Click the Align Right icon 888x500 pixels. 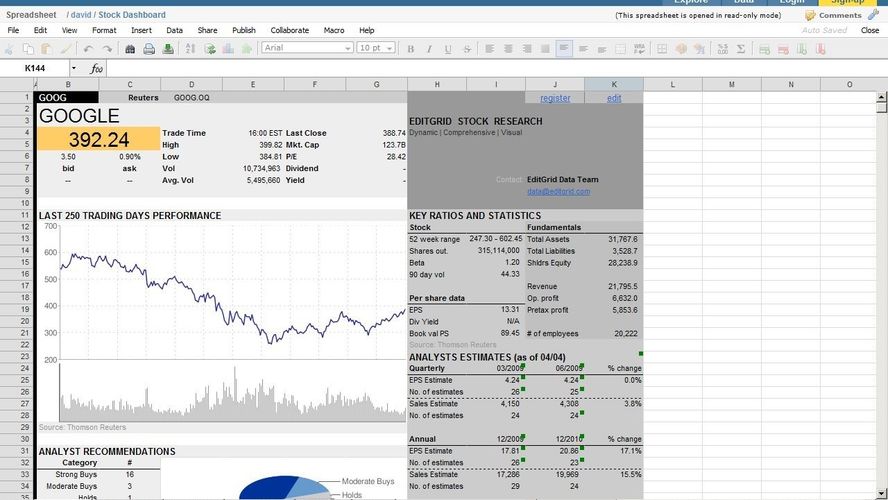click(527, 49)
